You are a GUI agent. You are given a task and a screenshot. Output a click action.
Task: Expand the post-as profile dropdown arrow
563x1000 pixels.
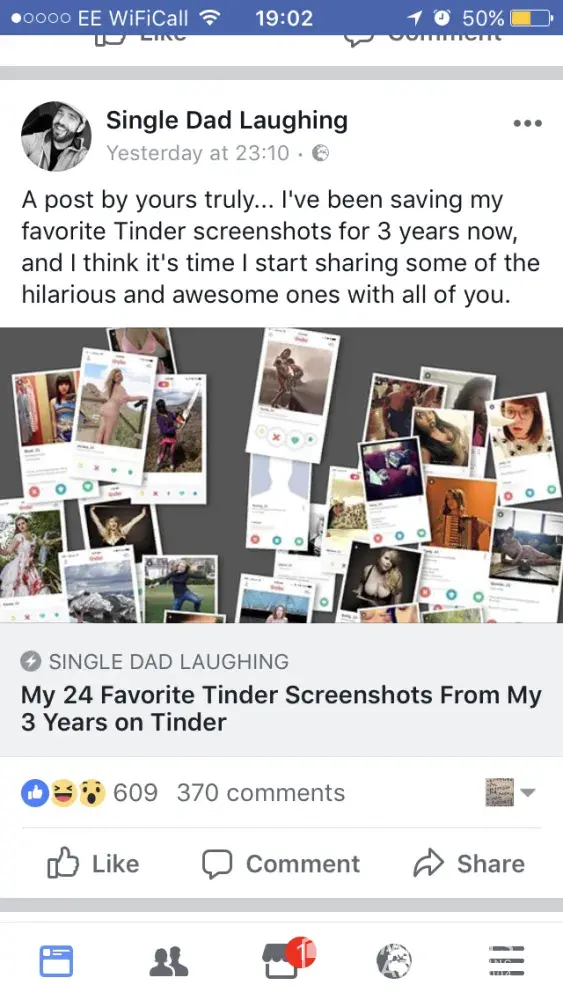(527, 793)
